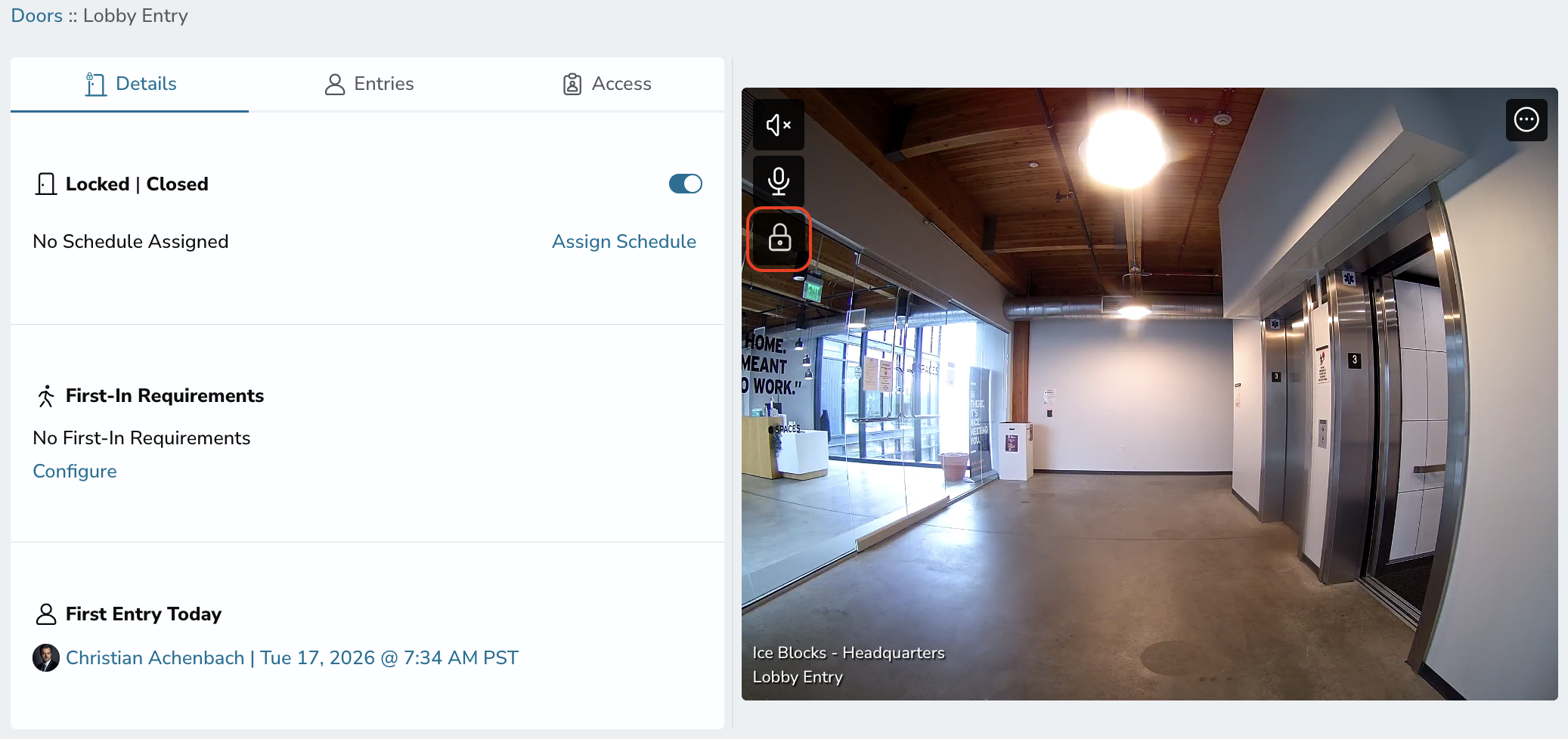This screenshot has height=739, width=1568.
Task: Toggle the Locked door switch
Action: click(x=686, y=184)
